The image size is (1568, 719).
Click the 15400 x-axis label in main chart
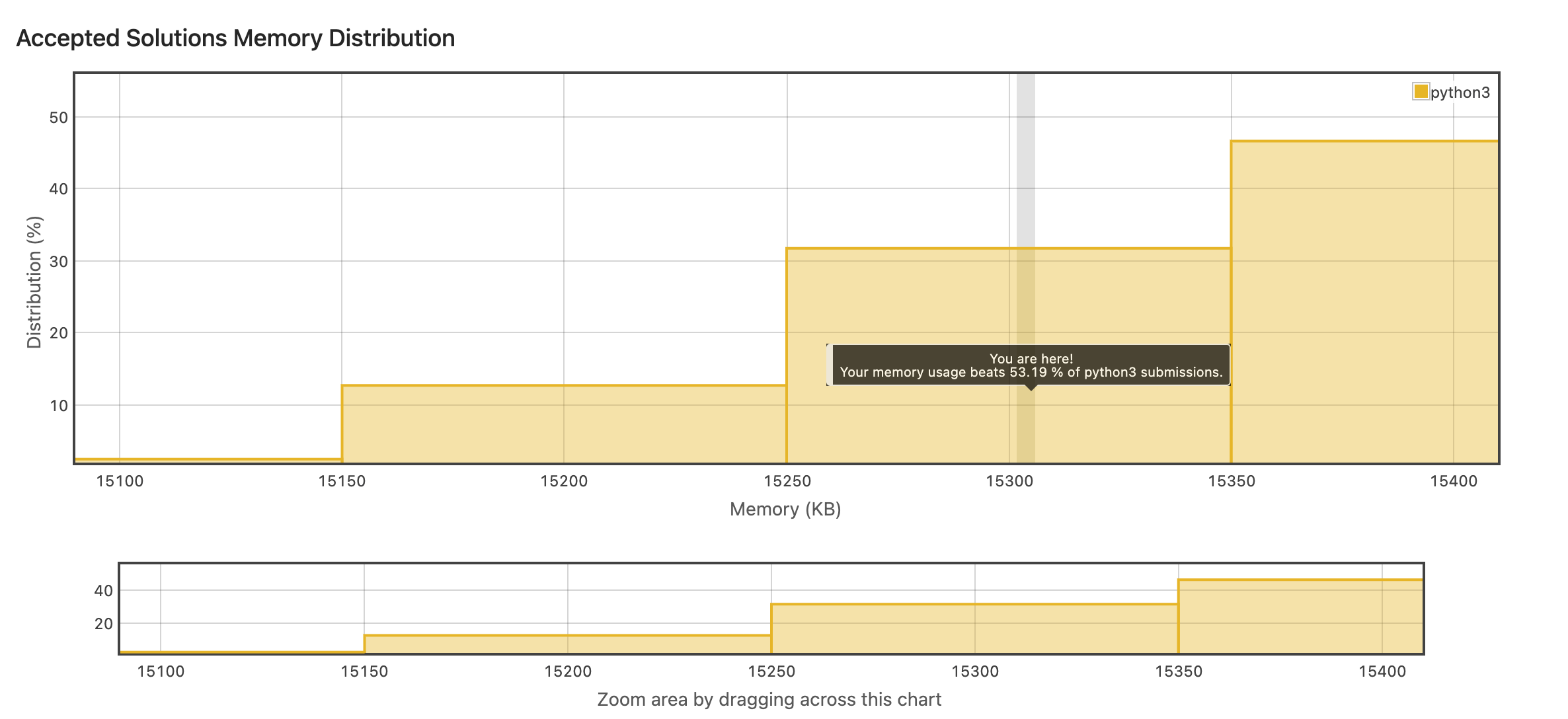1454,481
